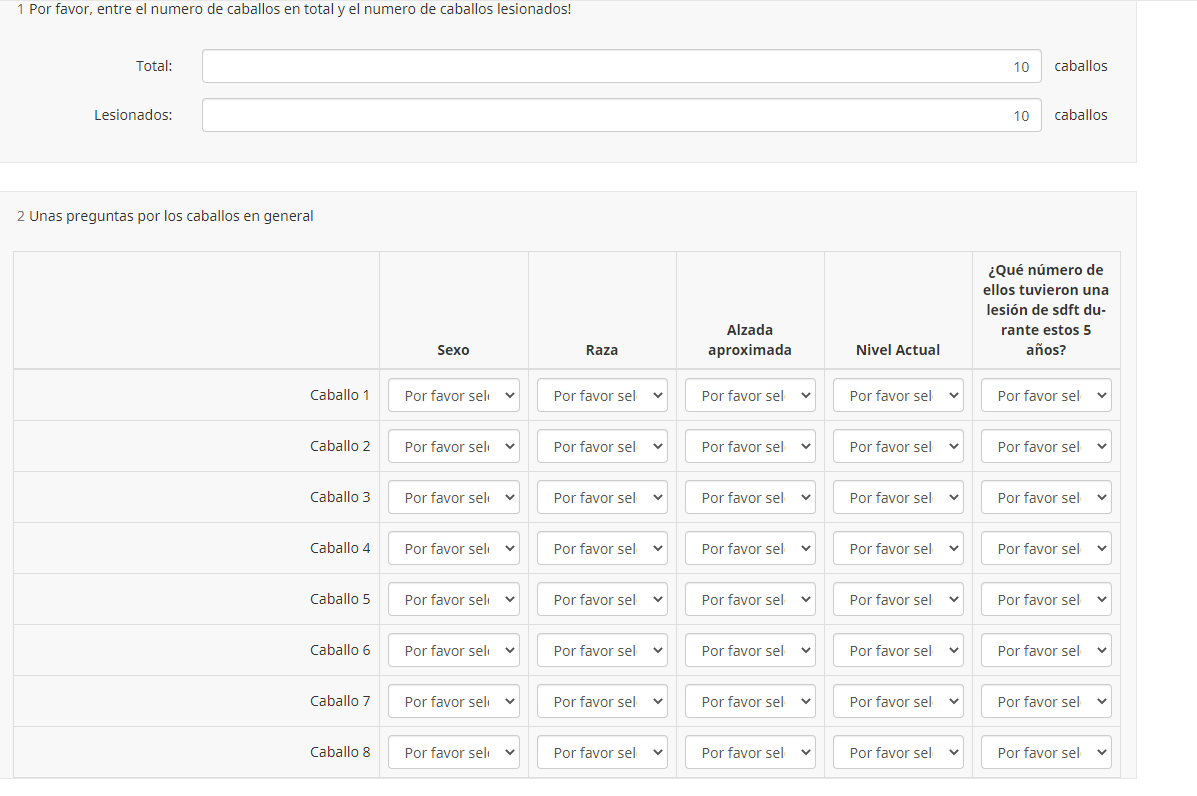Select Sexo dropdown for Caballo 3
1197x796 pixels.
tap(454, 498)
